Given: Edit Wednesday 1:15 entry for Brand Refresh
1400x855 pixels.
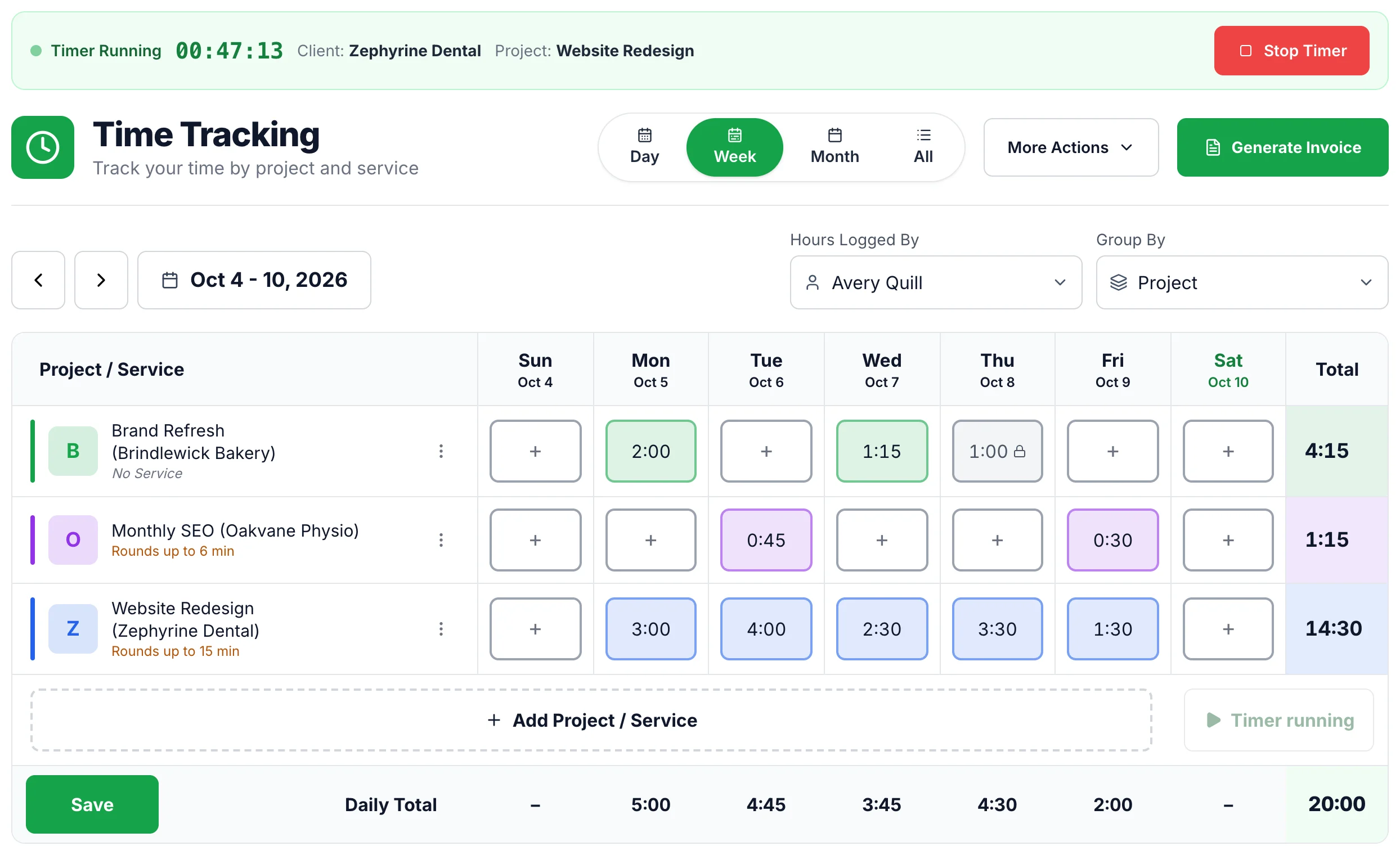Looking at the screenshot, I should coord(882,451).
